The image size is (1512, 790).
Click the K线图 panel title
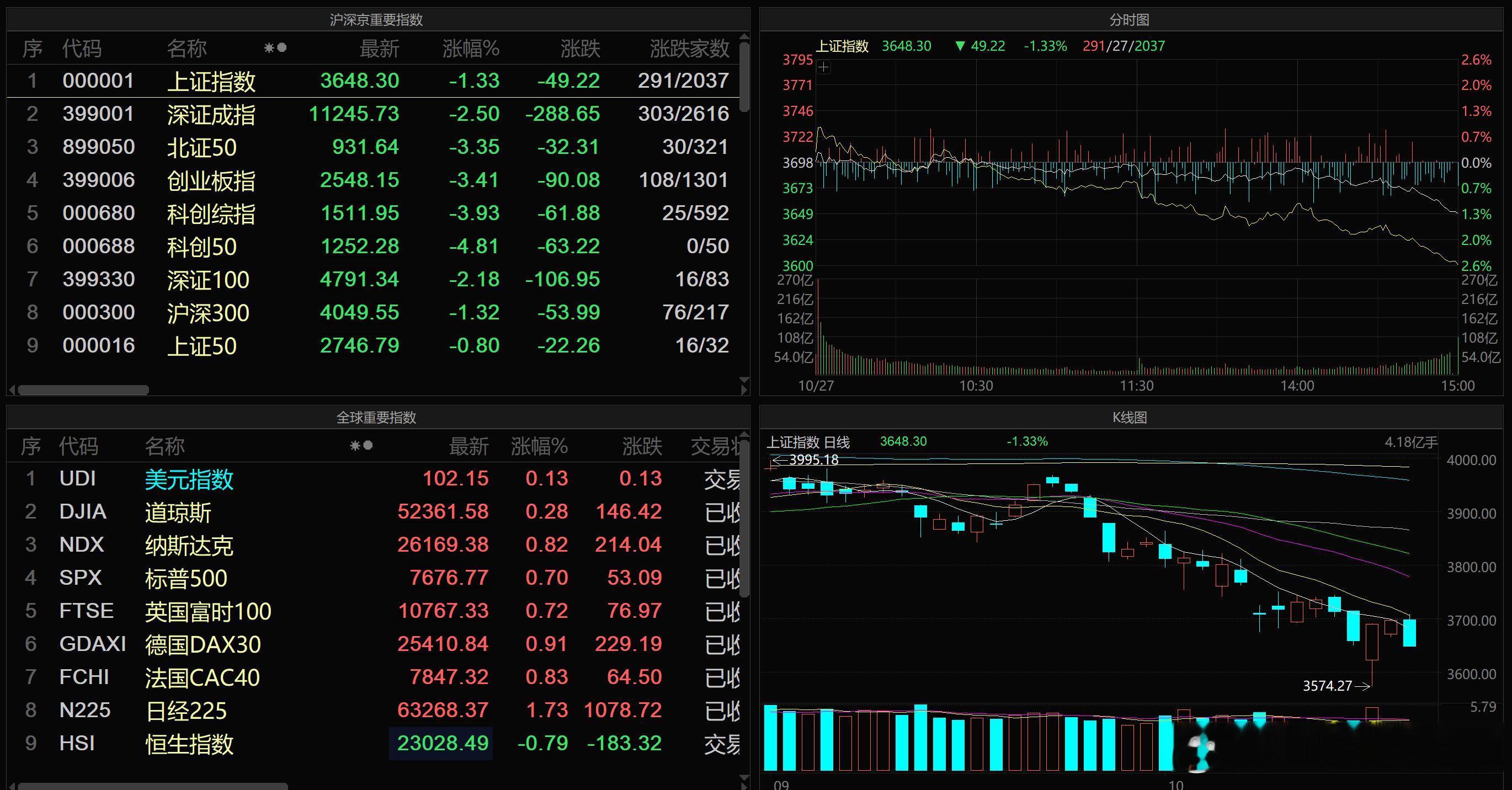pos(1129,417)
